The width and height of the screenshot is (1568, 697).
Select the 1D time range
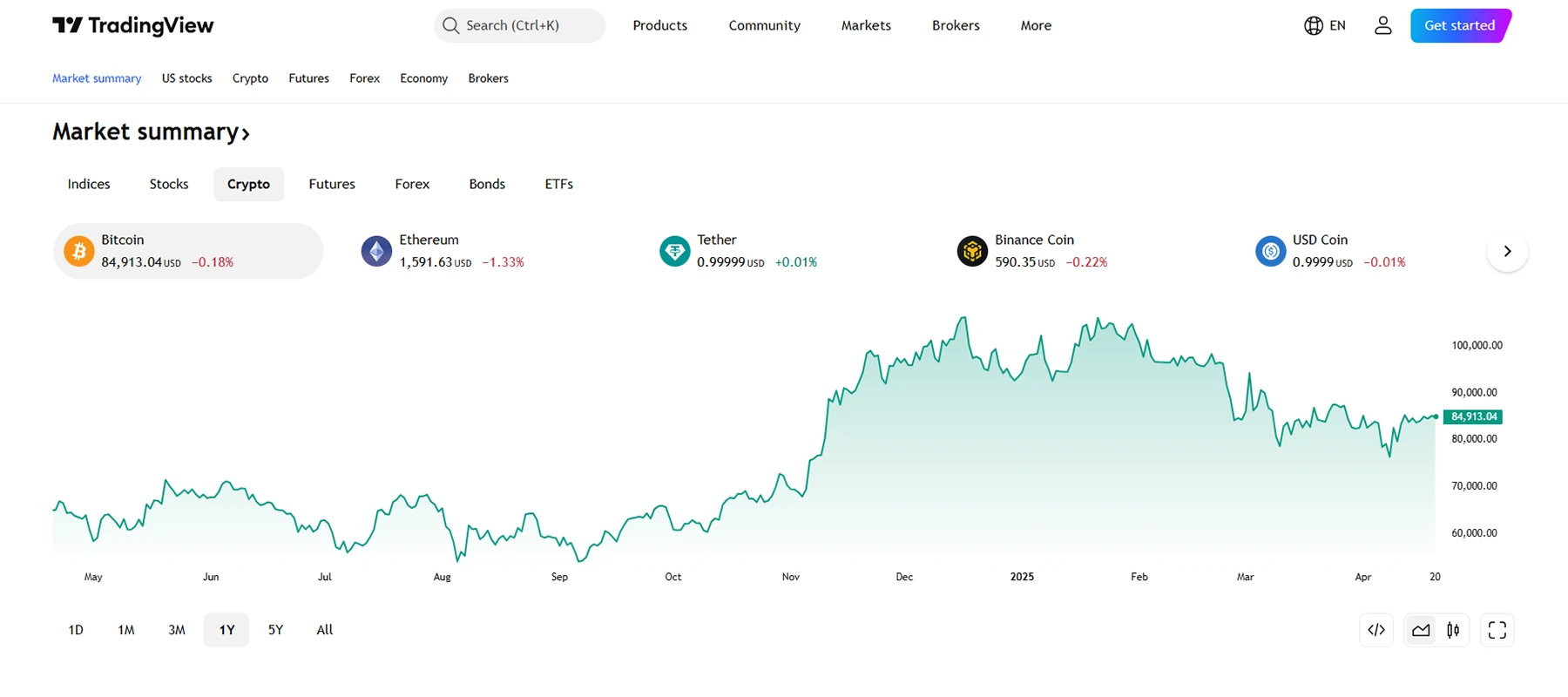[x=76, y=630]
